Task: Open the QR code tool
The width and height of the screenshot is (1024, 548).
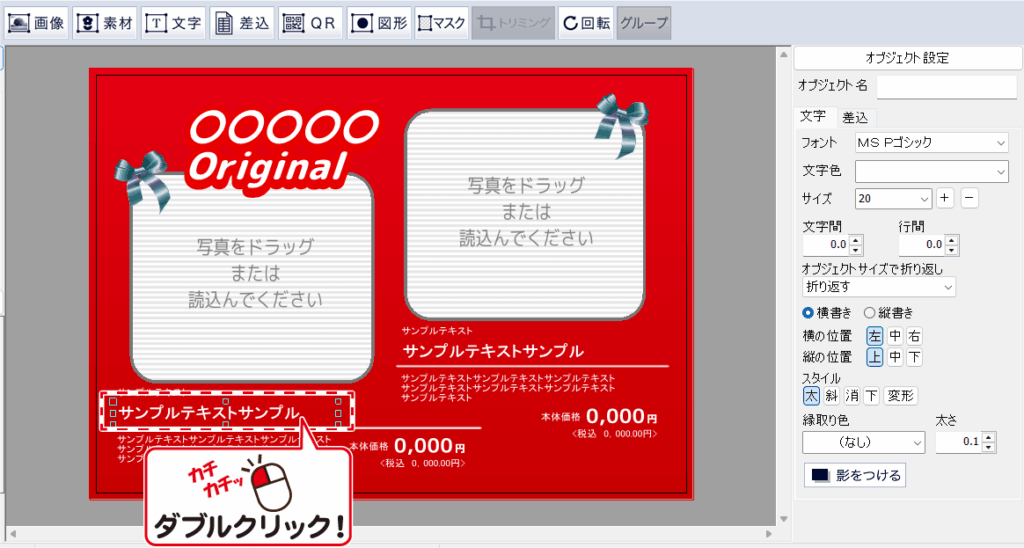Action: 309,23
